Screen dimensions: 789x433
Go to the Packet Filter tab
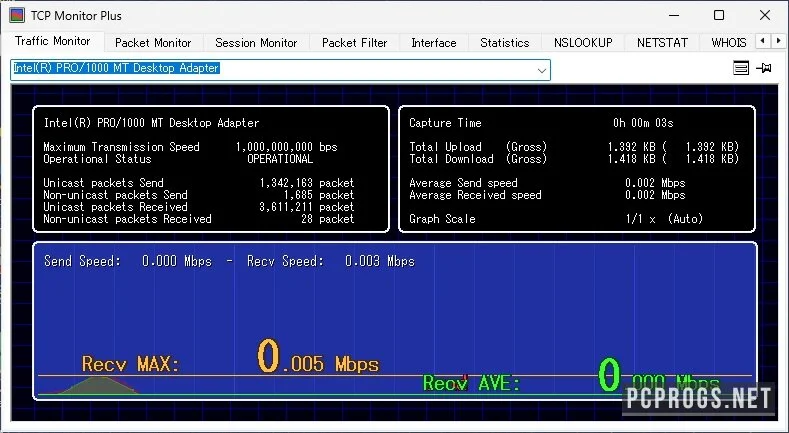354,43
